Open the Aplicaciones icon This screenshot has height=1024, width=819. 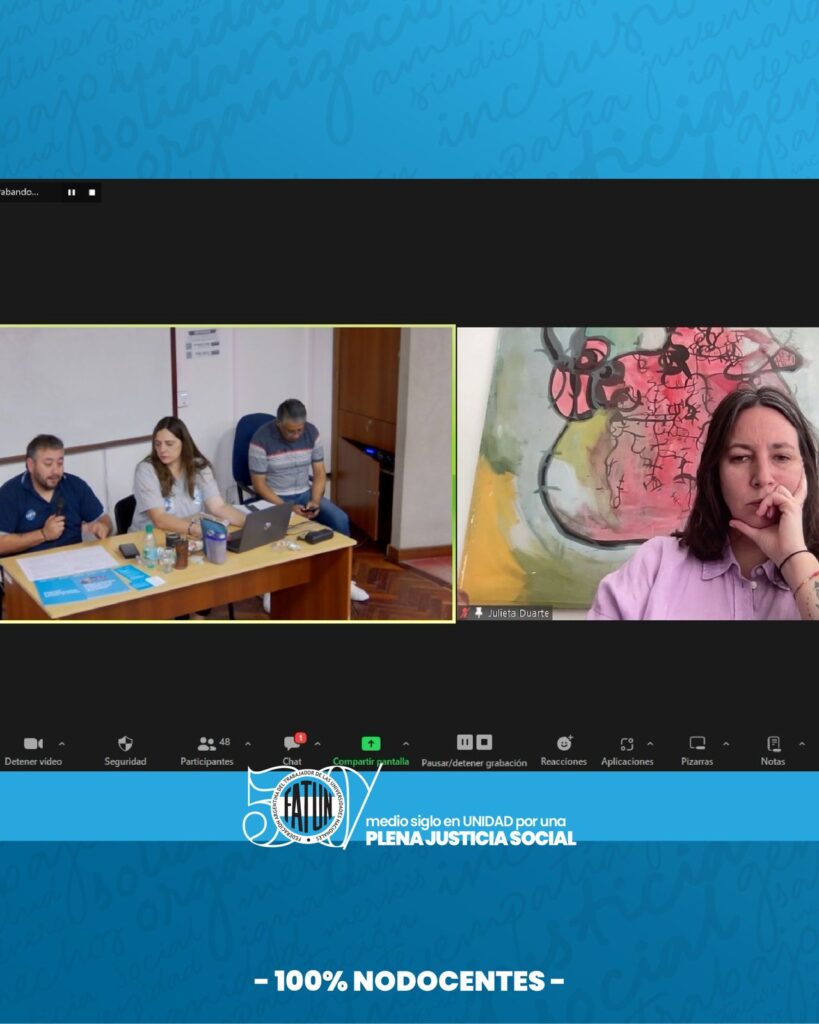pos(626,744)
